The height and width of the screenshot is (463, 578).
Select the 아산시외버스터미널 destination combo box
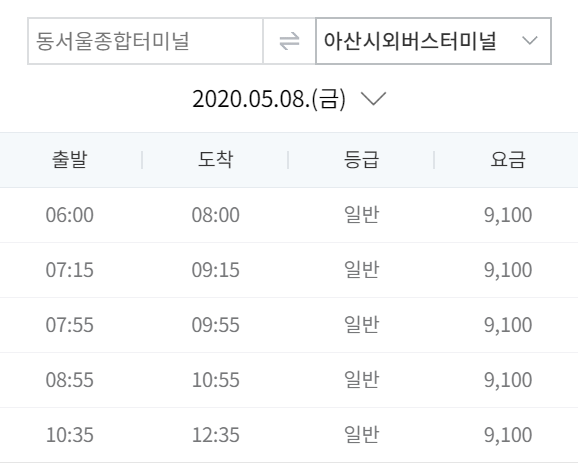(434, 41)
